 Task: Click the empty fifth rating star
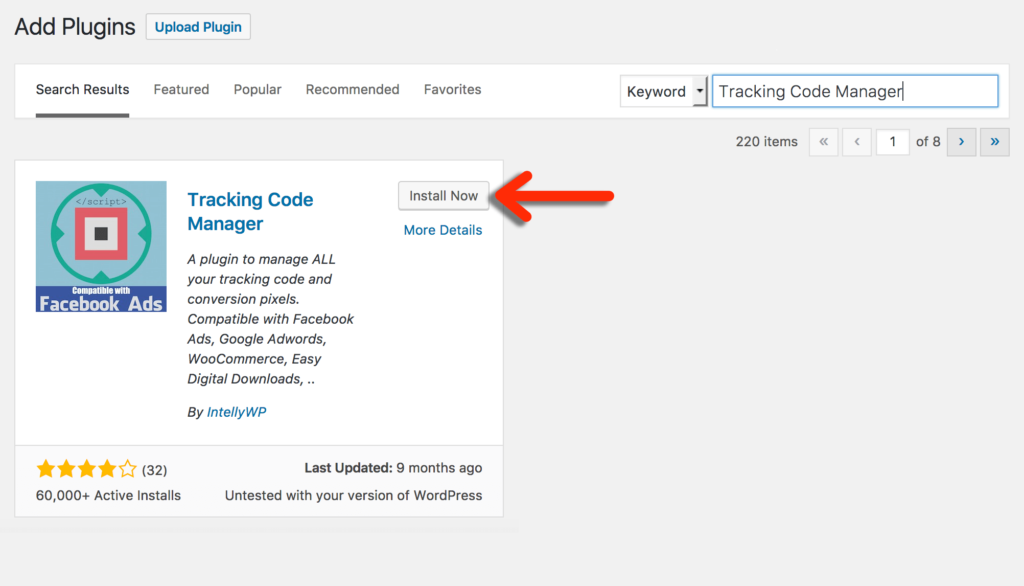click(127, 468)
